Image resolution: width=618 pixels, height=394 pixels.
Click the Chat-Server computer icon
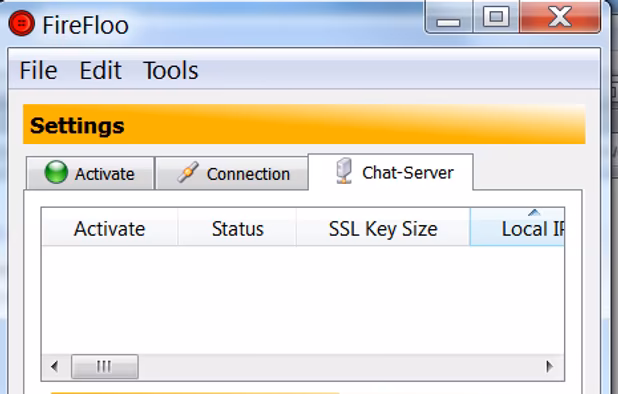tap(344, 171)
